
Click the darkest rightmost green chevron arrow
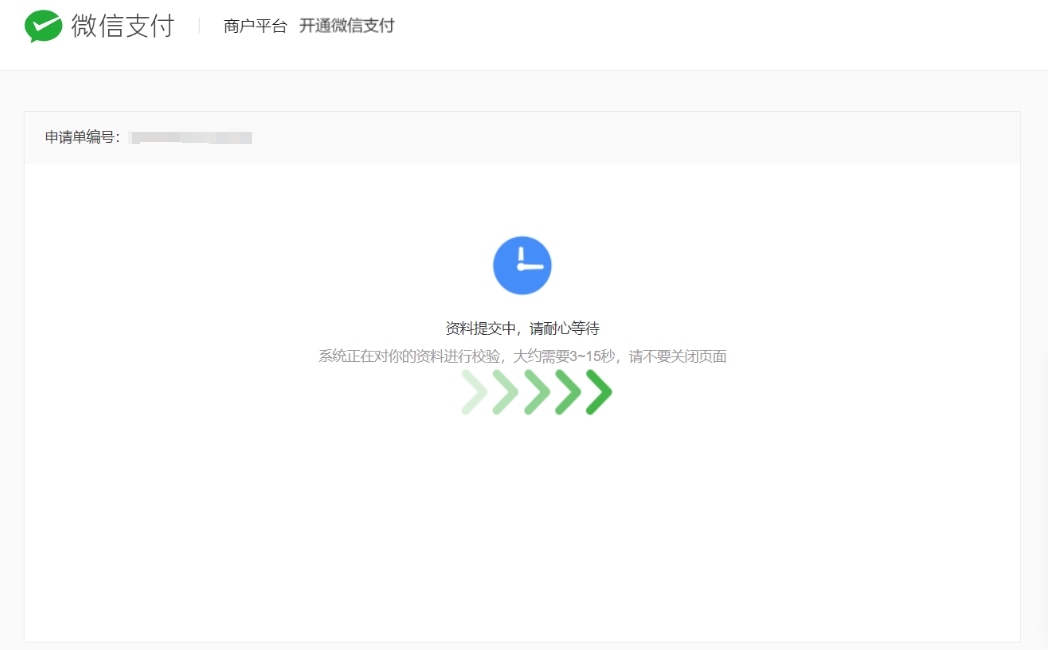tap(599, 392)
